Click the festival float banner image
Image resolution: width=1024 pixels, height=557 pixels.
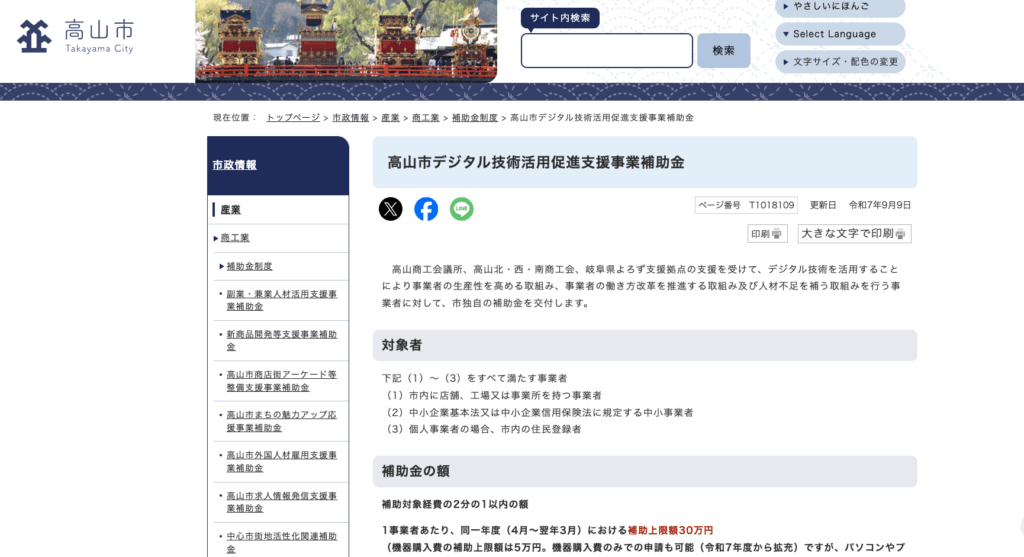click(x=346, y=40)
